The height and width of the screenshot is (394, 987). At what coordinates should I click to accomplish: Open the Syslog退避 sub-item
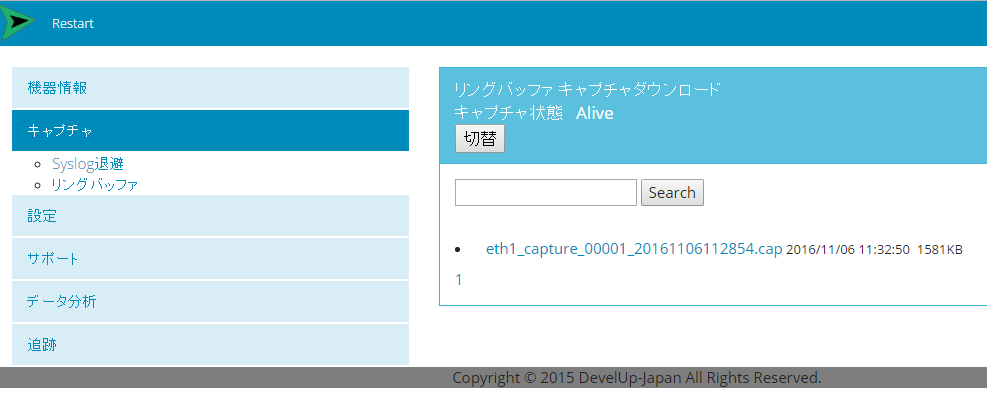(87, 164)
